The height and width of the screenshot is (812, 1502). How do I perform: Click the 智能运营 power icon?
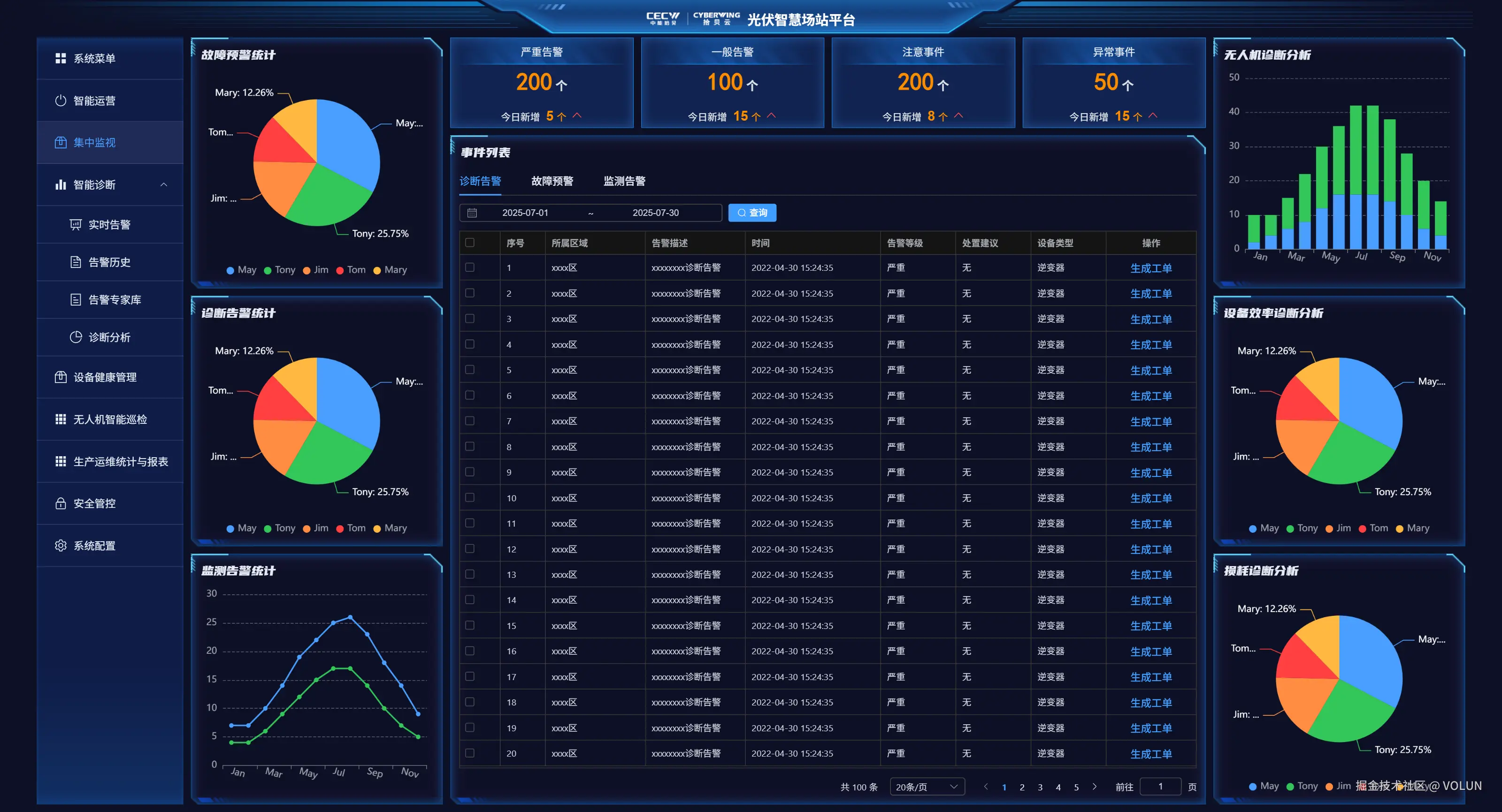click(60, 100)
